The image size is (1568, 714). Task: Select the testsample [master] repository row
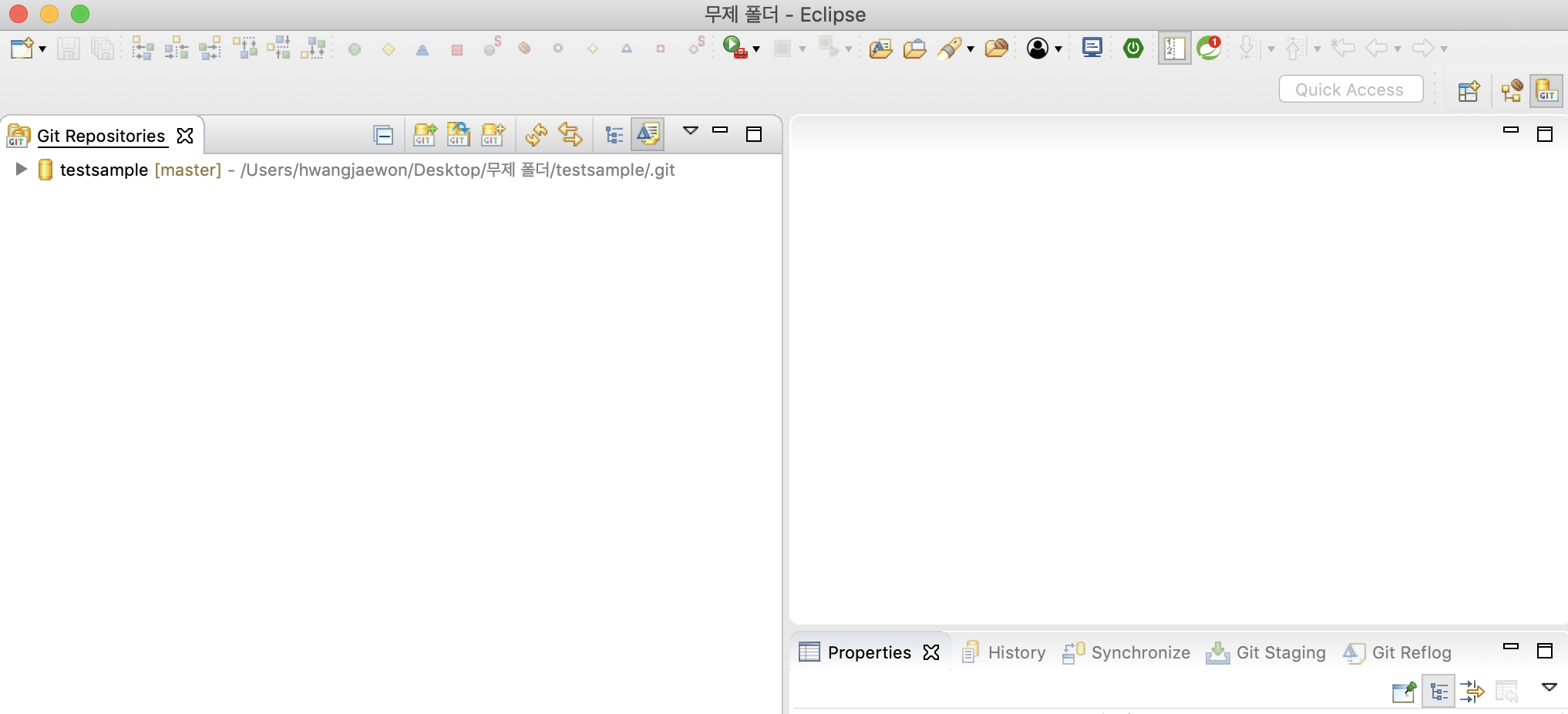click(x=392, y=170)
